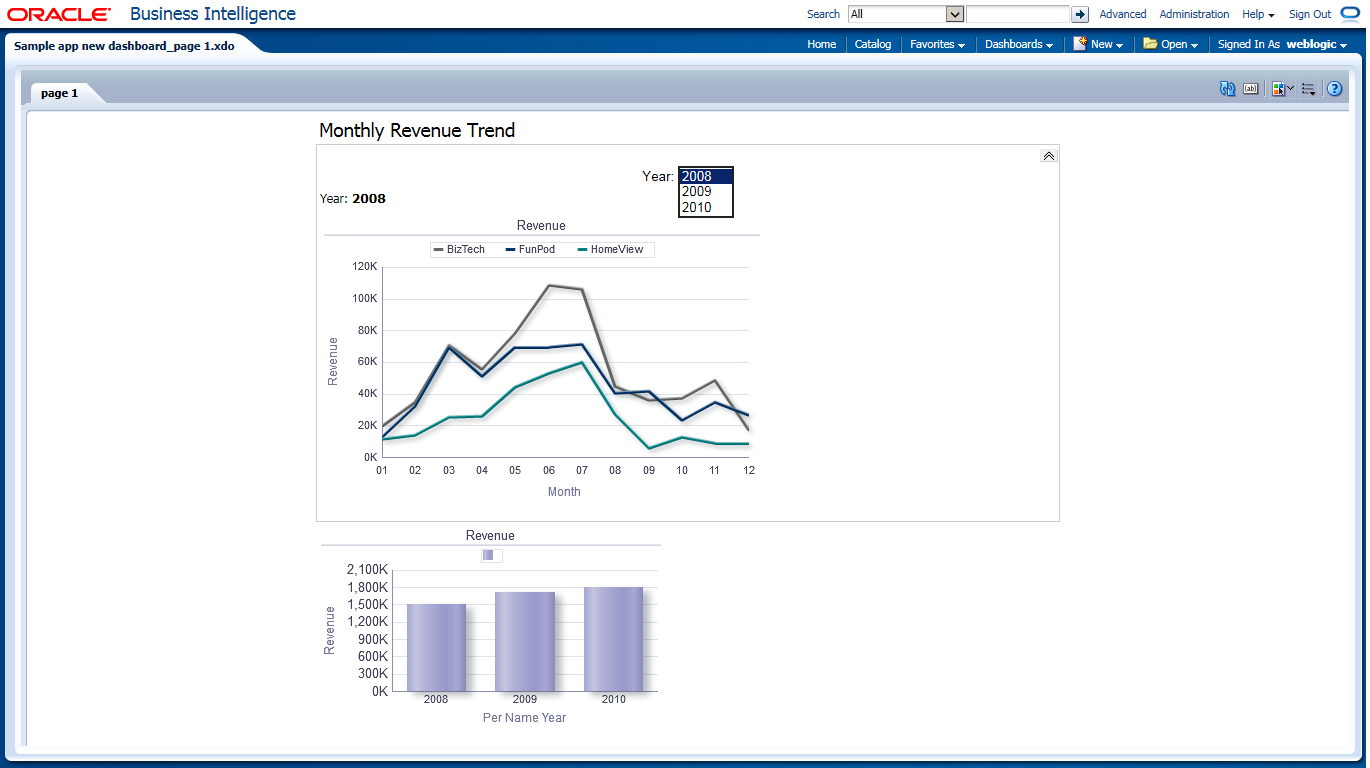Screen dimensions: 1370x768
Task: Click the bar chart Revenue title
Action: pos(490,535)
